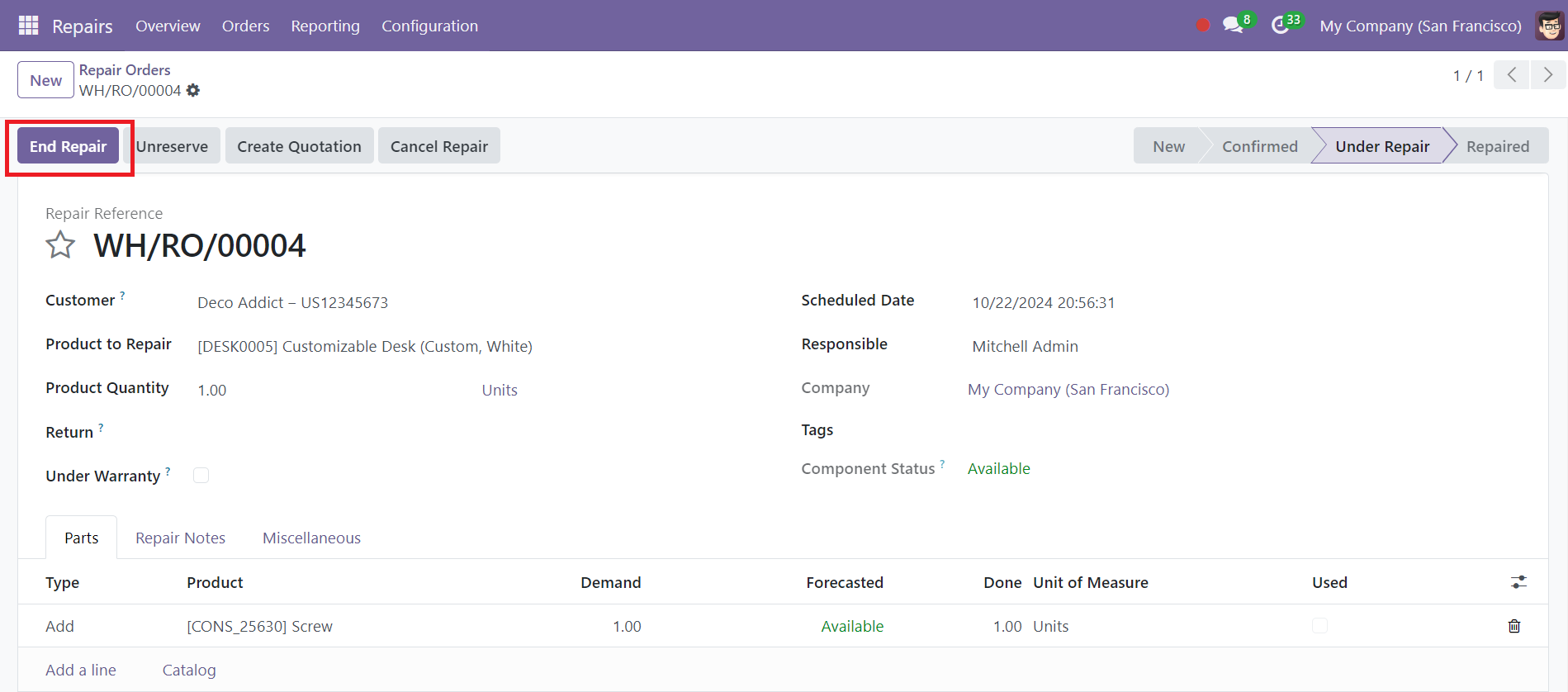This screenshot has width=1568, height=692.
Task: Open the Overview menu
Action: 168,26
